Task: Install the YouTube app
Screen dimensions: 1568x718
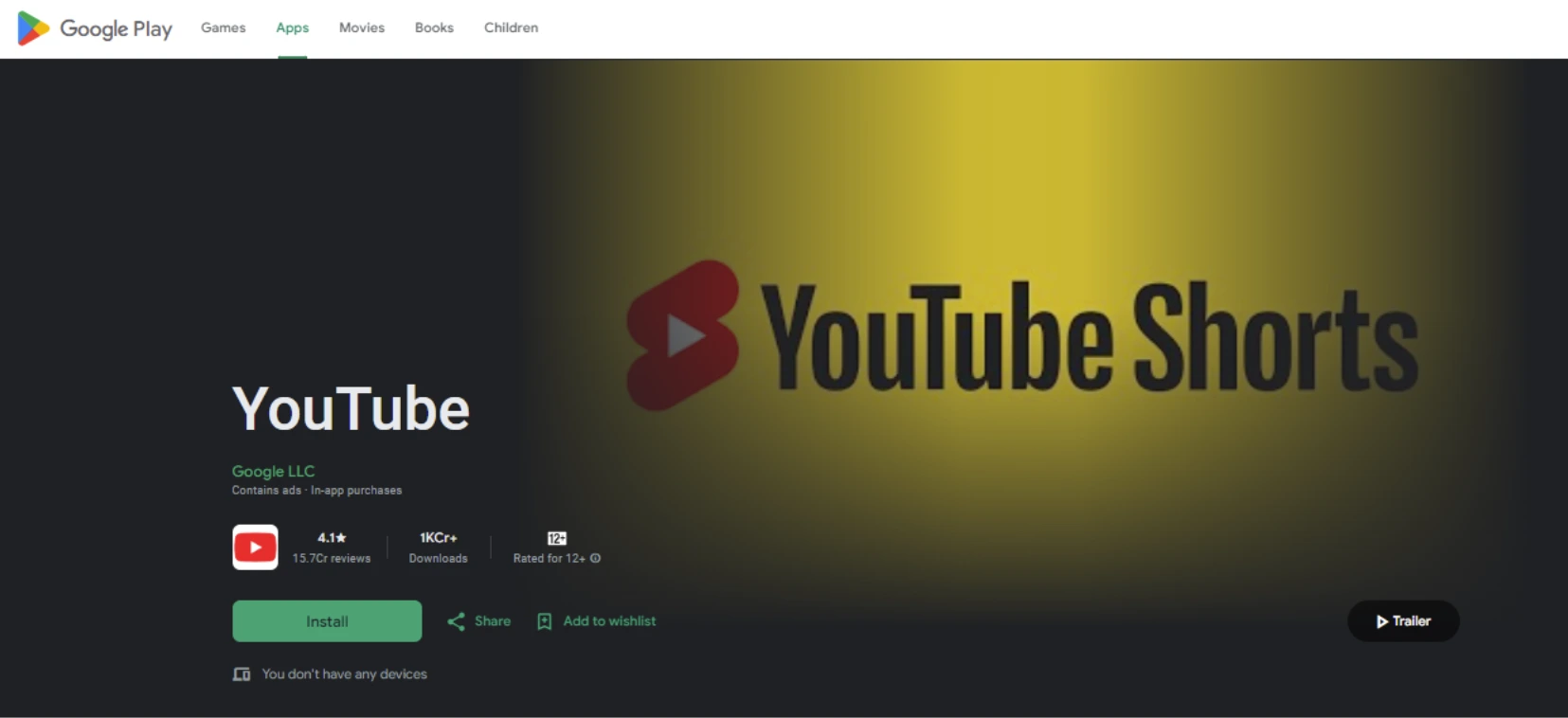Action: click(327, 621)
